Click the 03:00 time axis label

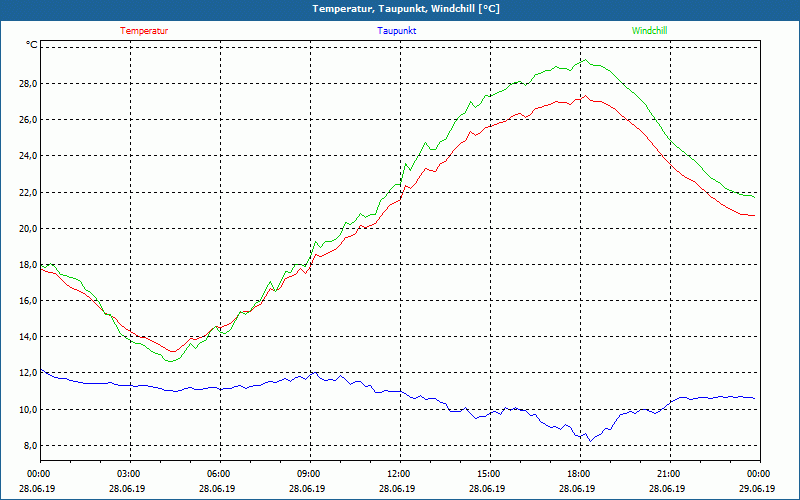point(130,474)
